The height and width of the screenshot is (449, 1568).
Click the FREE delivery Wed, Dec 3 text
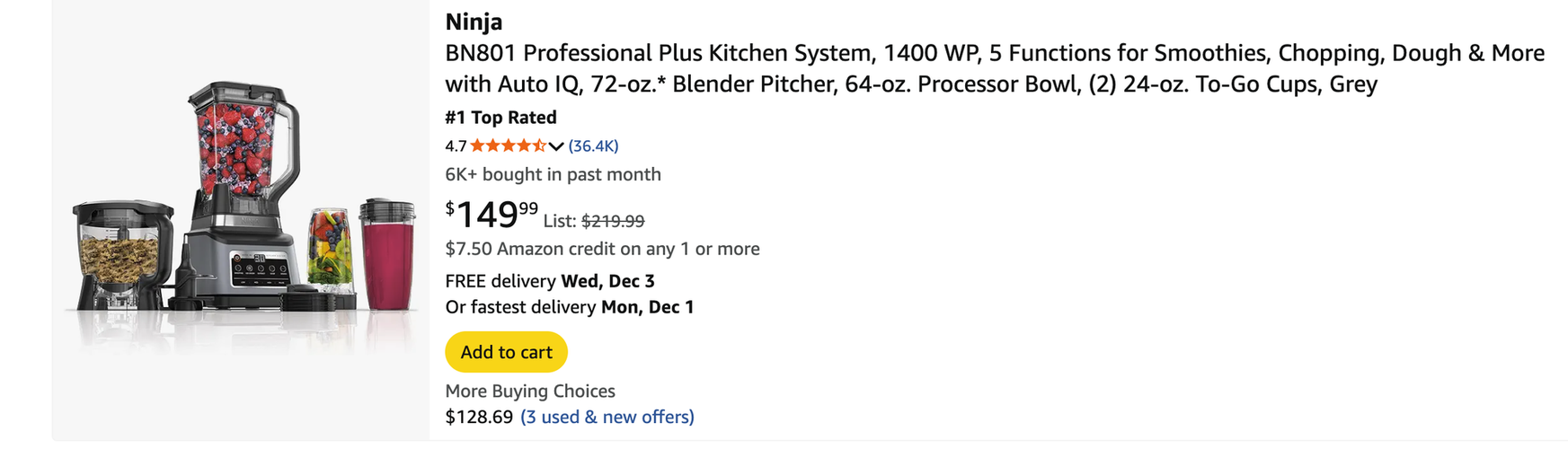coord(550,281)
